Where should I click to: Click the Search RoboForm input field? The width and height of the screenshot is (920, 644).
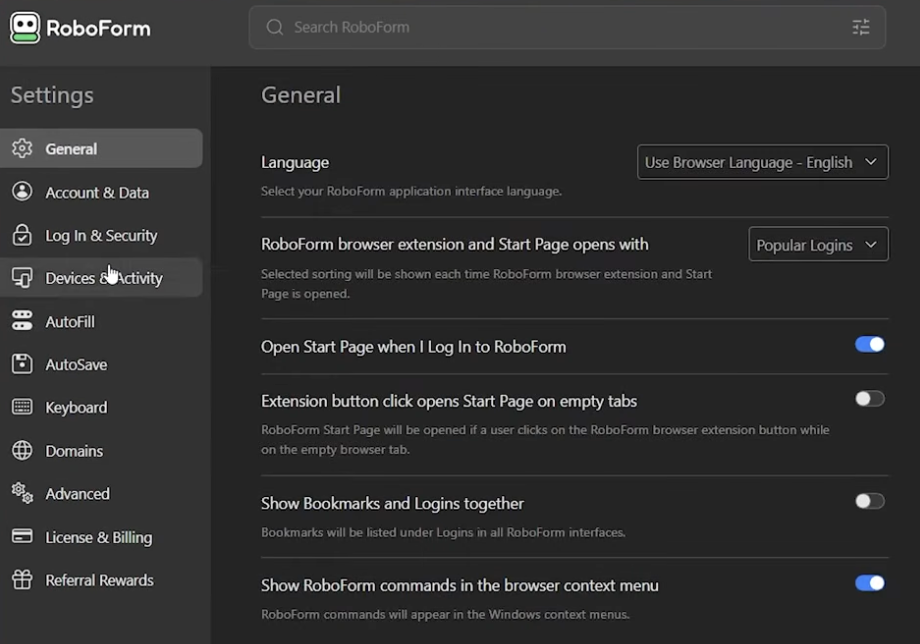[x=567, y=27]
